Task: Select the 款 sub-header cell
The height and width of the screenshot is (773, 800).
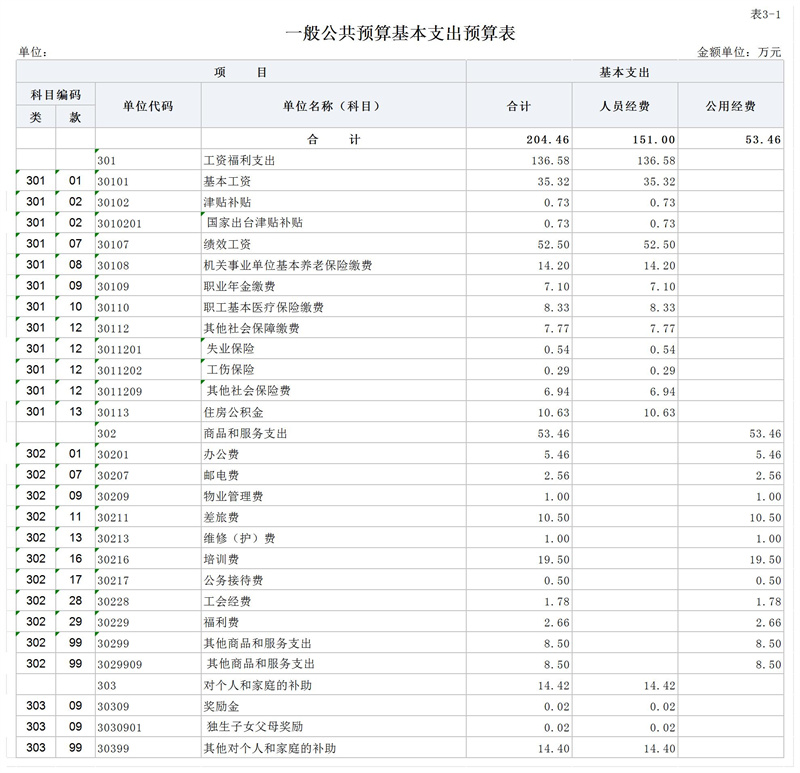Action: tap(75, 116)
